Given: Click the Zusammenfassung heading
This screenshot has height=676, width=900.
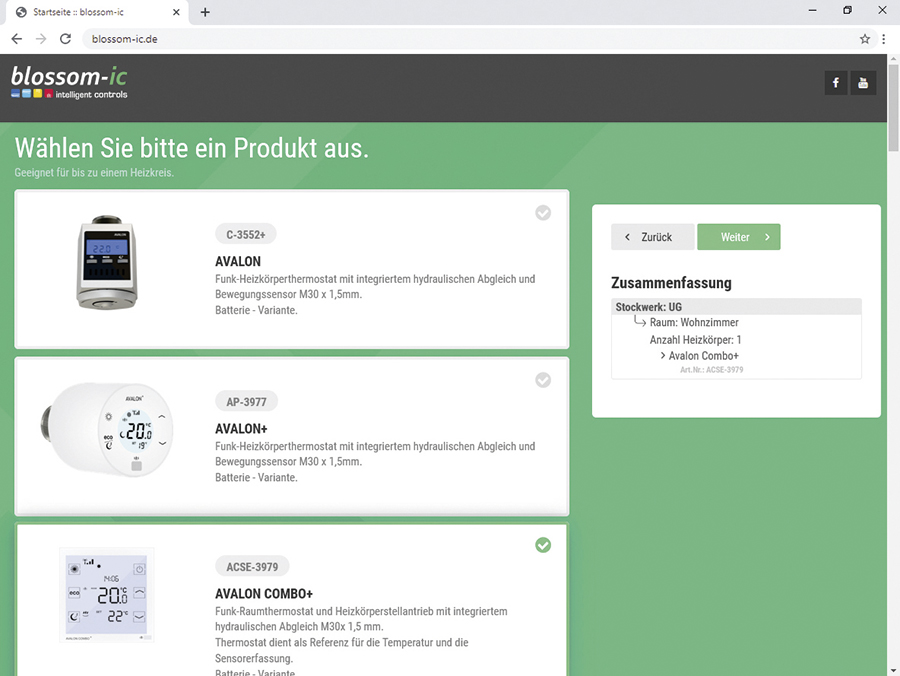Looking at the screenshot, I should tap(671, 283).
